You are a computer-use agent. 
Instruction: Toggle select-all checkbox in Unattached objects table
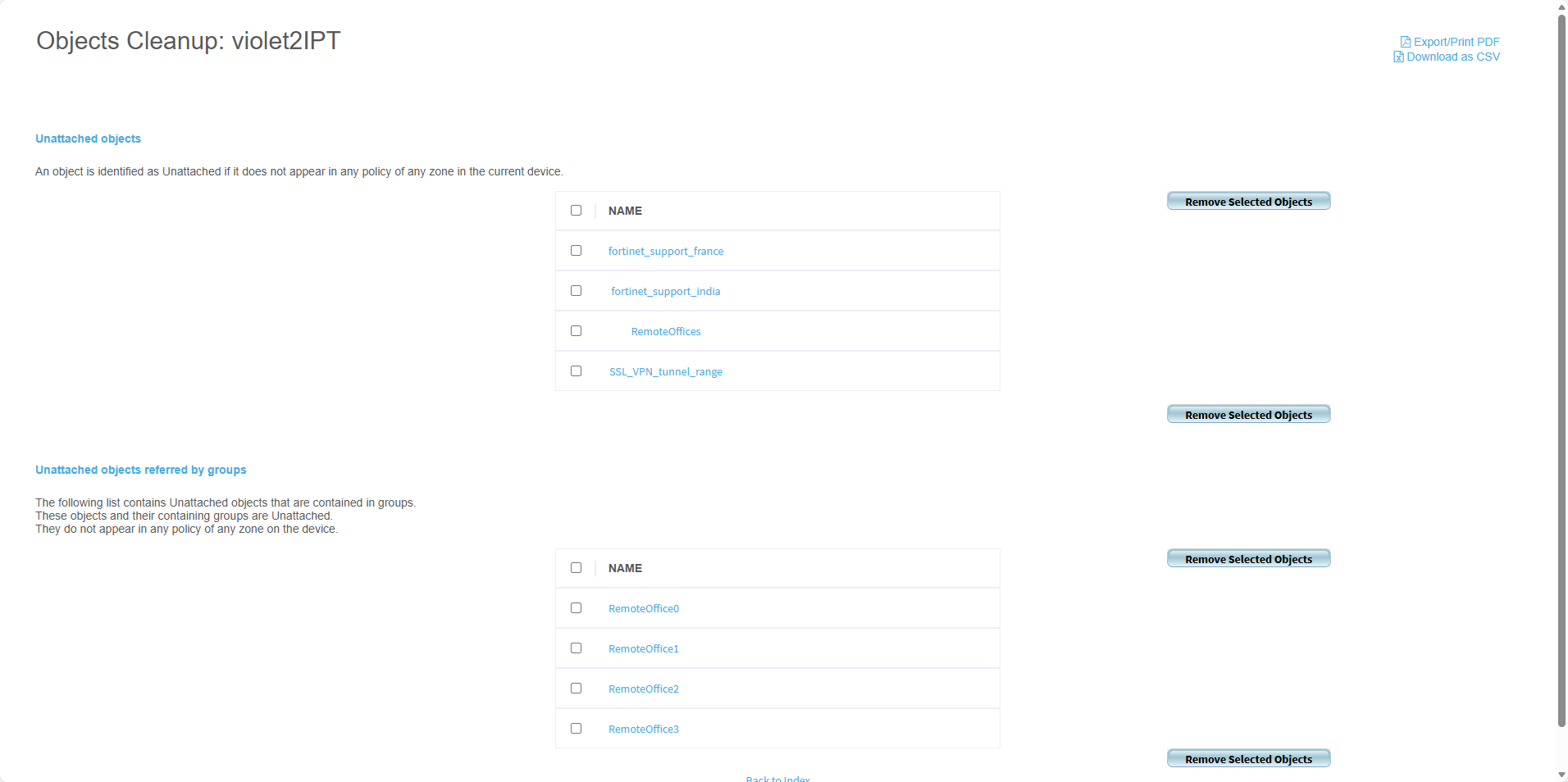(576, 211)
